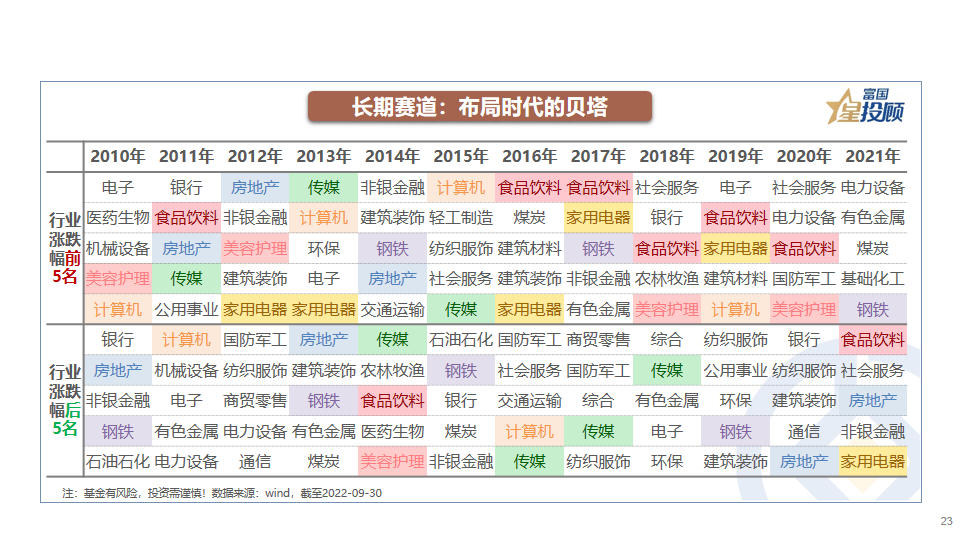Click the yellow 家用电器 cell under 2021年
The image size is (960, 540).
(872, 462)
